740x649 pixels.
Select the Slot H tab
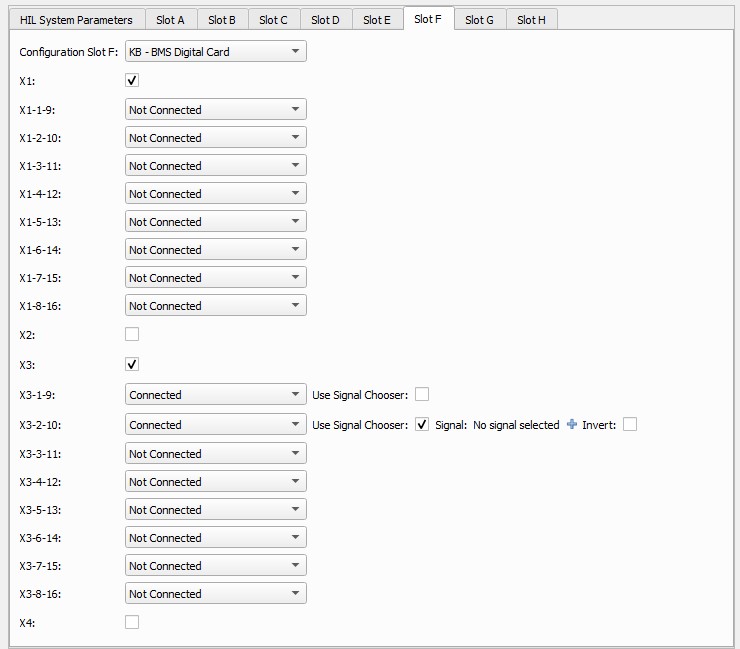tap(531, 20)
